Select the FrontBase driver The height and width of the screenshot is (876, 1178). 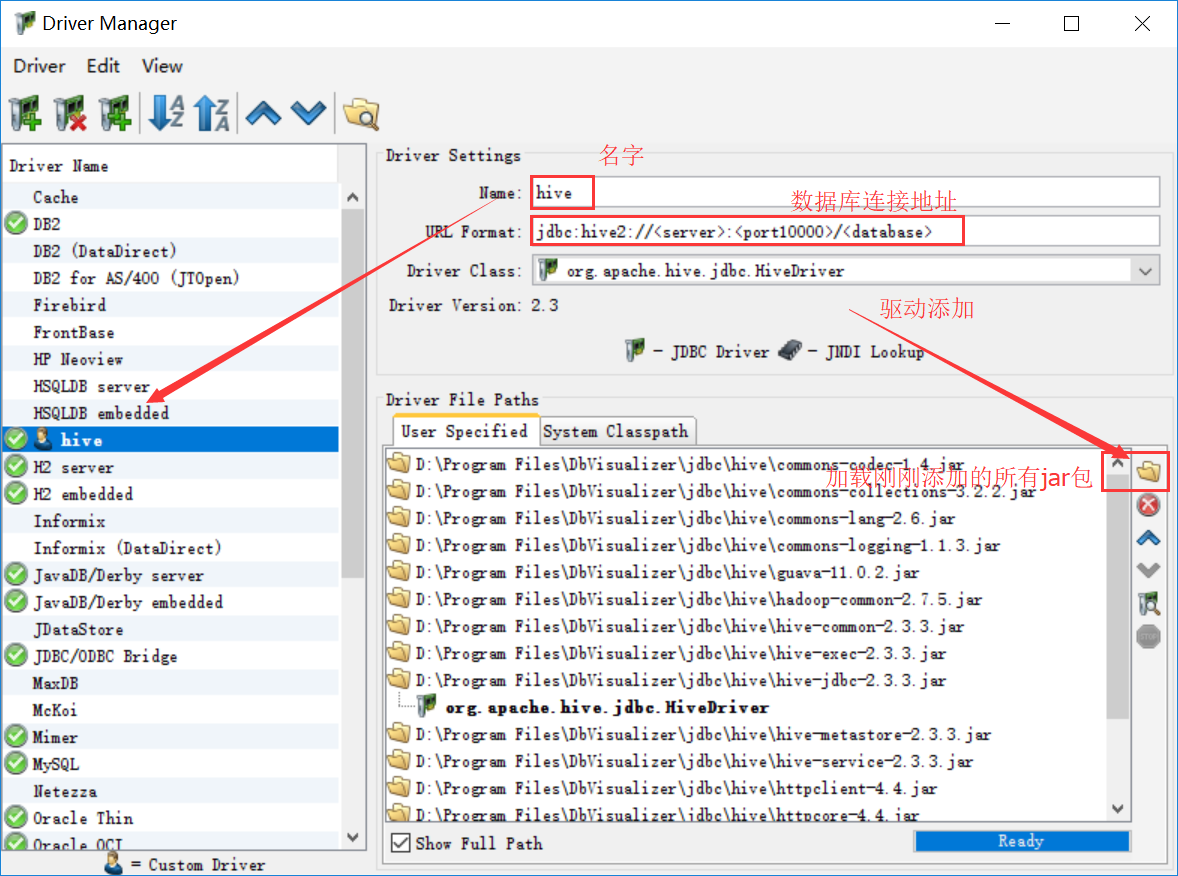[171, 332]
